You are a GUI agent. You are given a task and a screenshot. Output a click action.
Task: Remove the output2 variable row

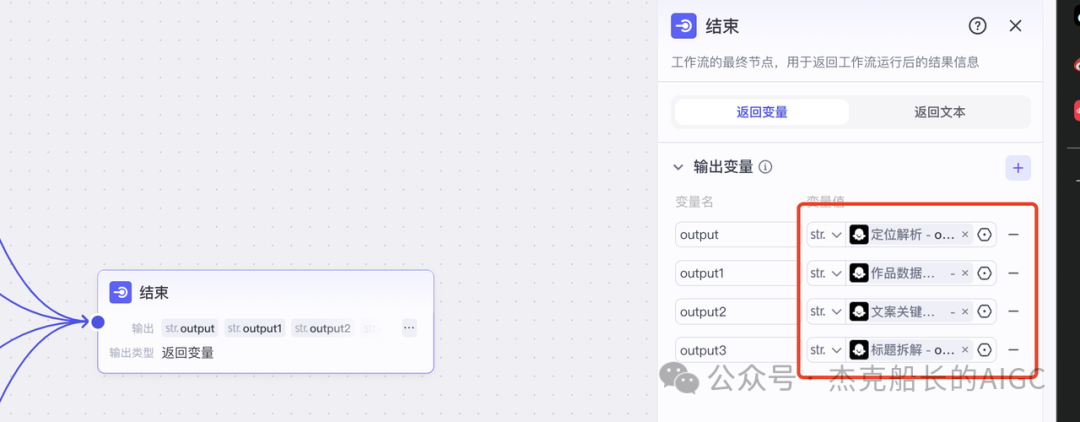1013,312
